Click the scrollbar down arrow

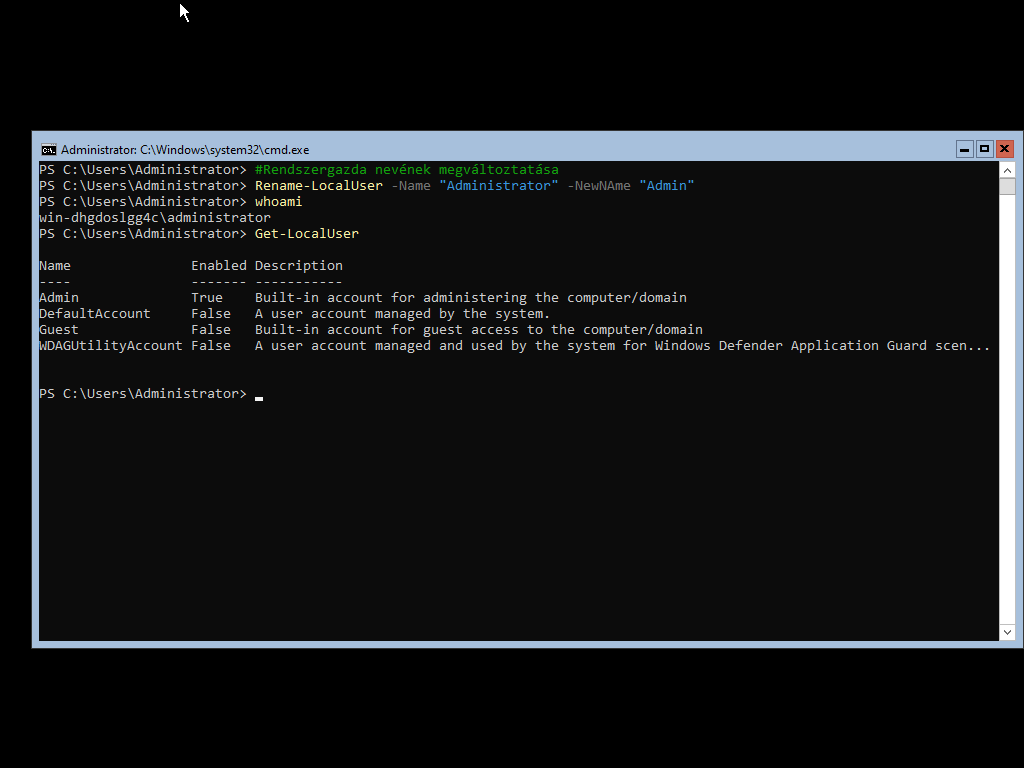(x=1007, y=632)
